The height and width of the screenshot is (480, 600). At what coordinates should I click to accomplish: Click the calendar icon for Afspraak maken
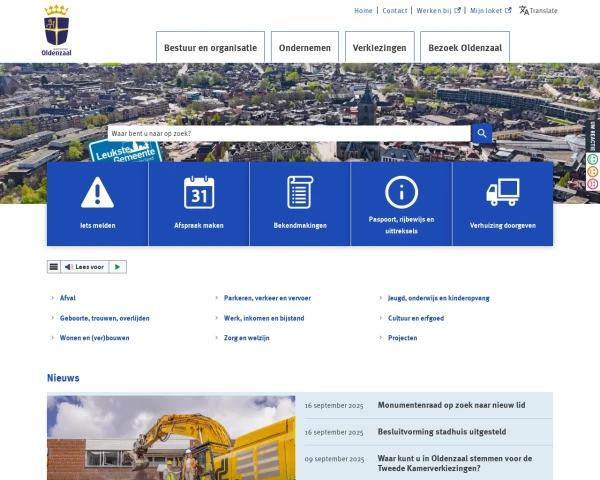[199, 193]
